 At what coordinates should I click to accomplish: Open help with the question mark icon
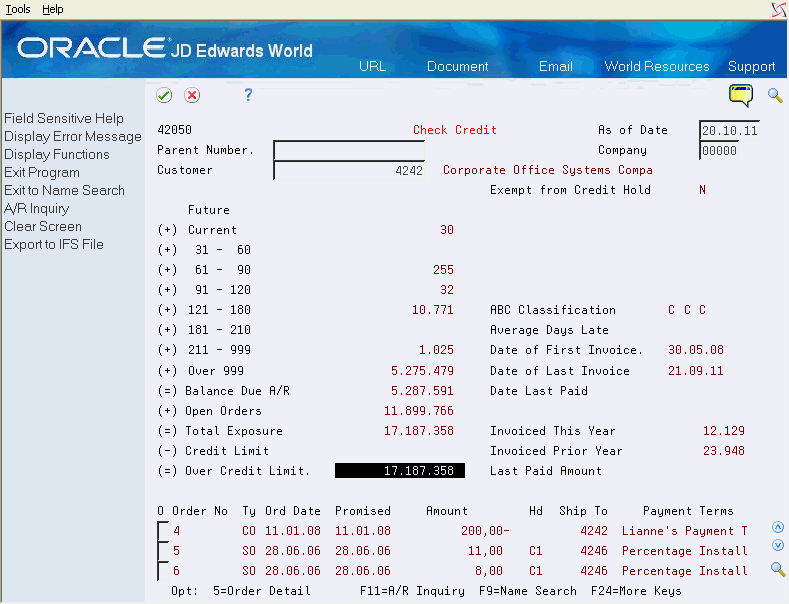click(248, 95)
